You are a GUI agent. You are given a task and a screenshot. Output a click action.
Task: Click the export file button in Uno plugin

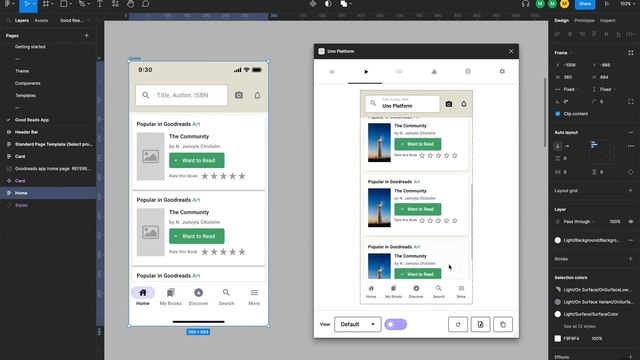coord(480,324)
